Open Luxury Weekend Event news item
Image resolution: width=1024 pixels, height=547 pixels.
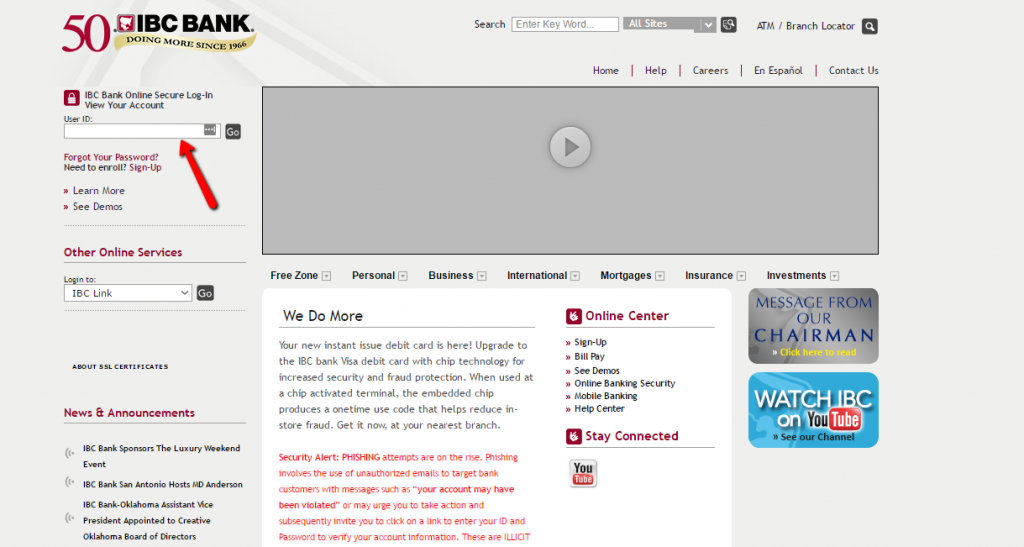click(161, 456)
